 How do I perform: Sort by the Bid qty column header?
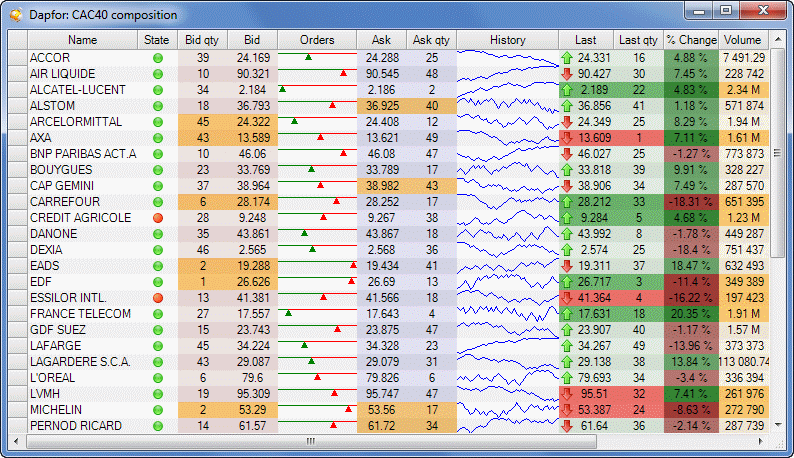(x=203, y=40)
